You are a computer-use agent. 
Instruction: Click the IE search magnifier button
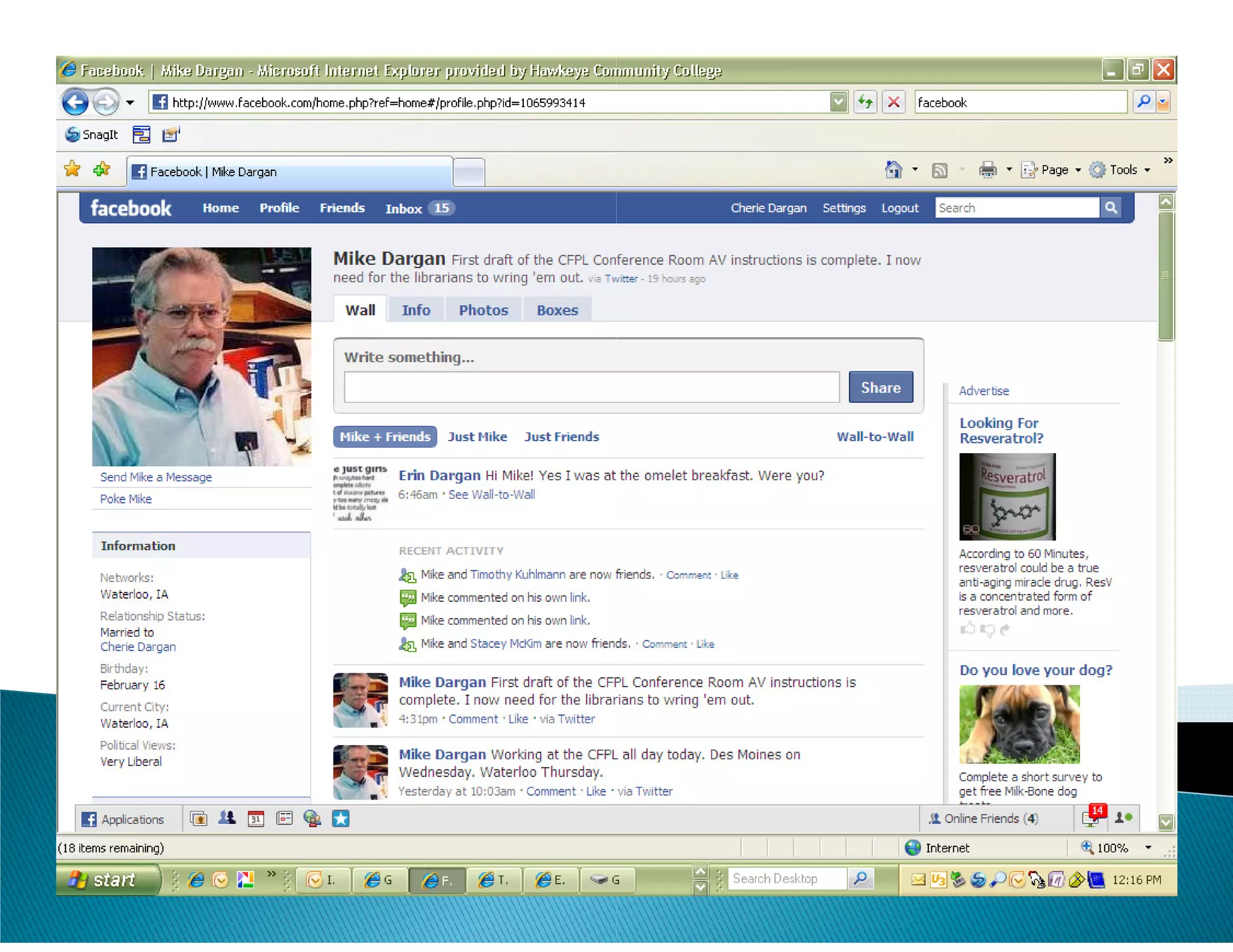pyautogui.click(x=1143, y=102)
